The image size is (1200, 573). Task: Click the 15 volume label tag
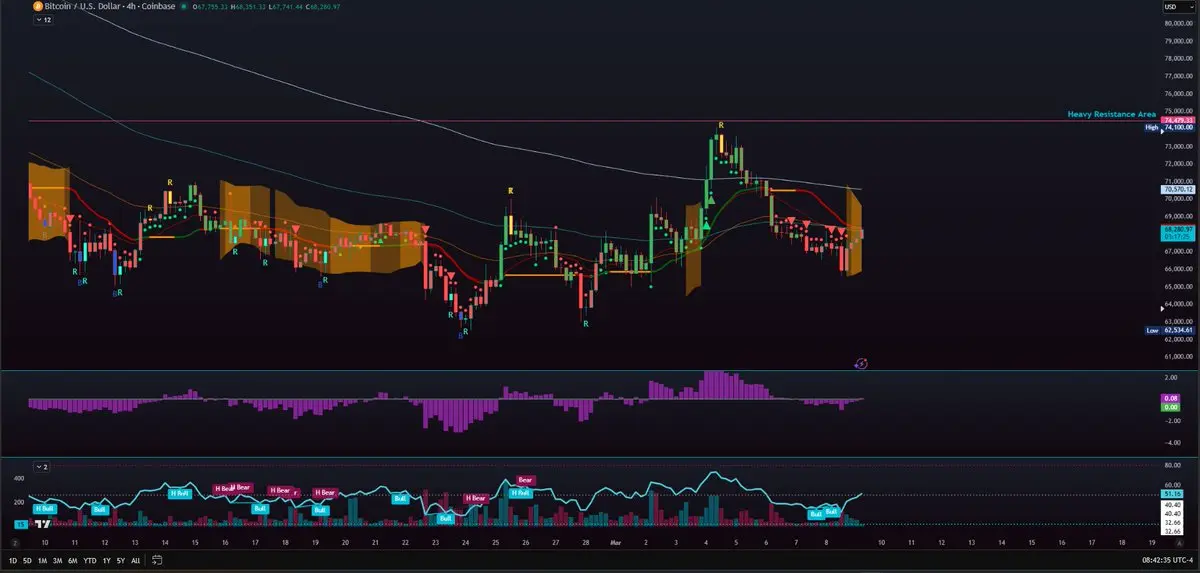tap(19, 524)
